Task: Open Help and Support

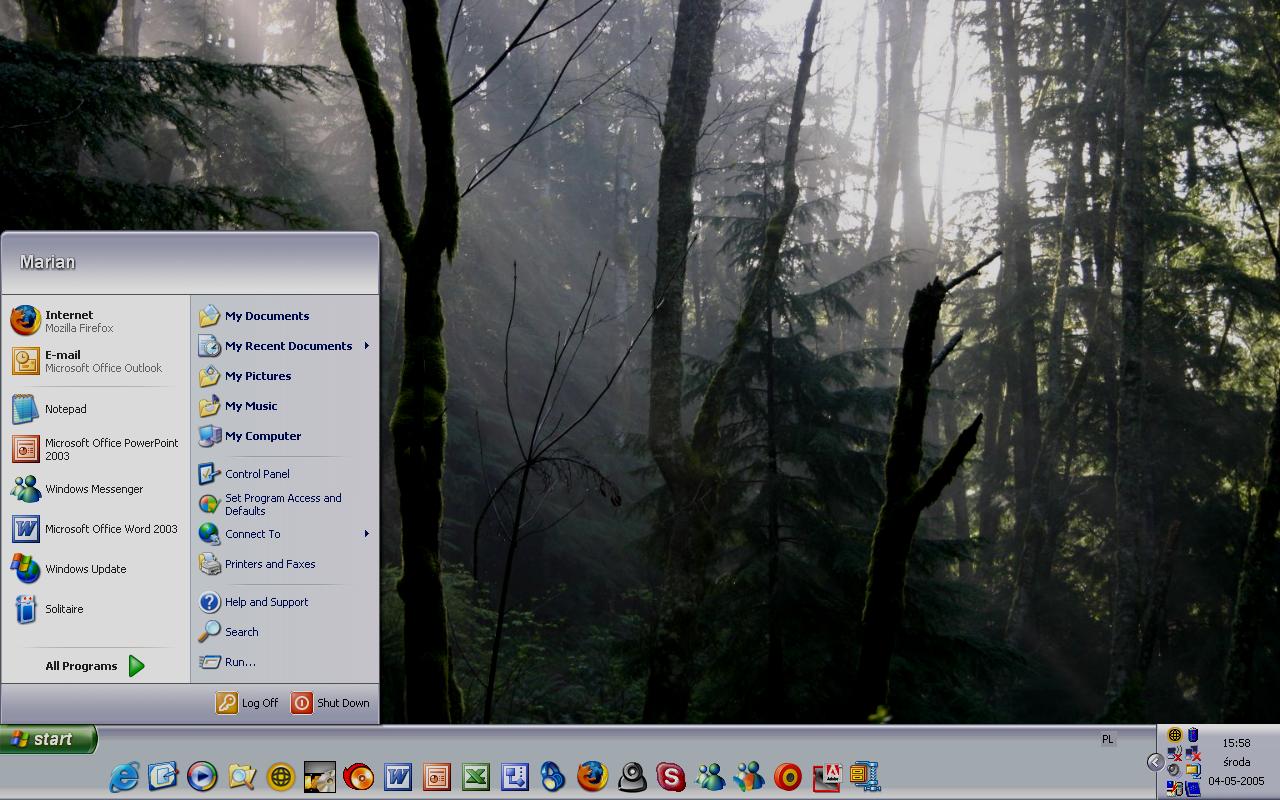Action: [x=284, y=602]
